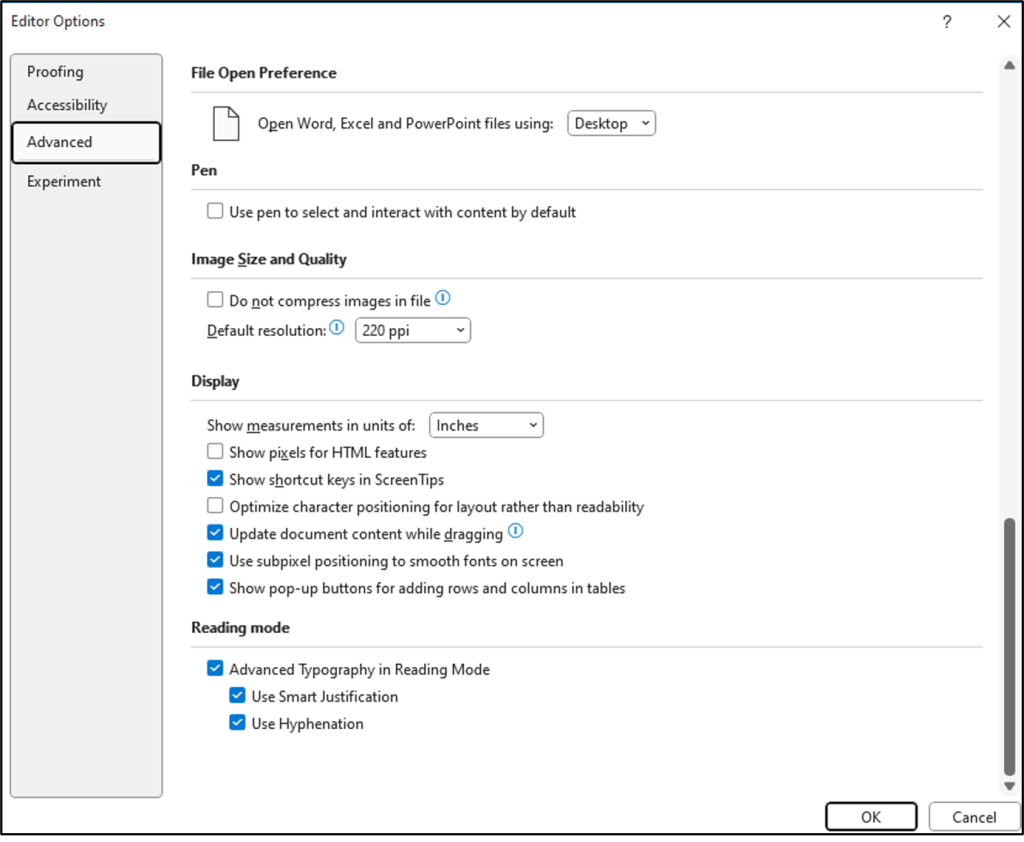Click info icon beside Update document content while dragging
The width and height of the screenshot is (1024, 842).
(516, 531)
